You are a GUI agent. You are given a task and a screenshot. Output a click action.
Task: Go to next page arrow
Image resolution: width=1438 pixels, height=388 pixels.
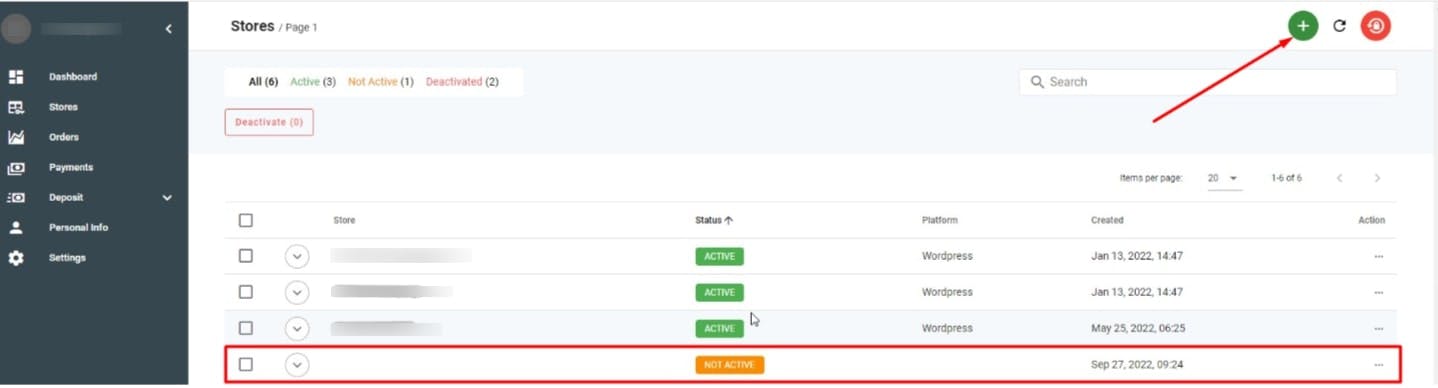[1377, 178]
